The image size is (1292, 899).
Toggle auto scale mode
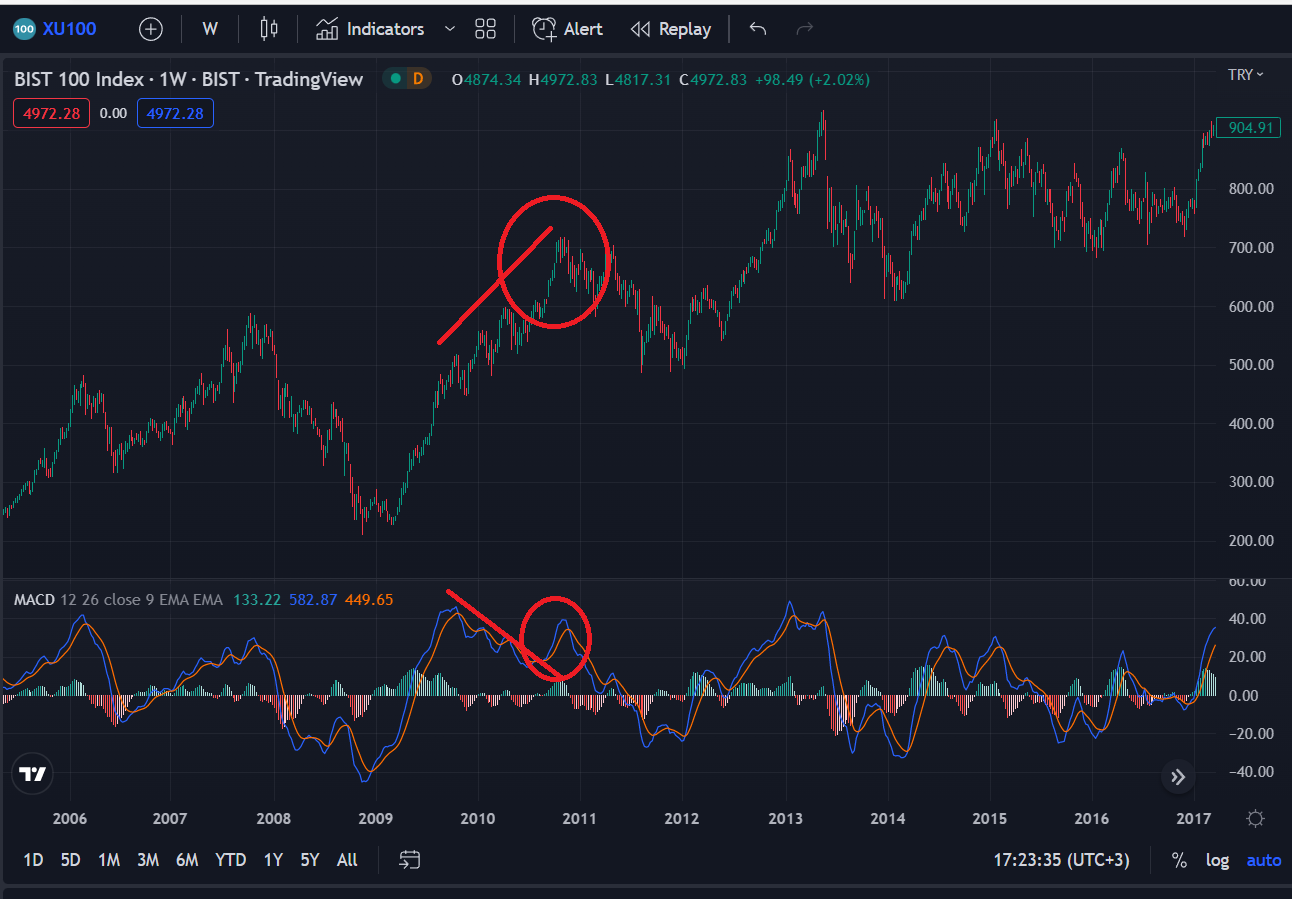[1264, 860]
